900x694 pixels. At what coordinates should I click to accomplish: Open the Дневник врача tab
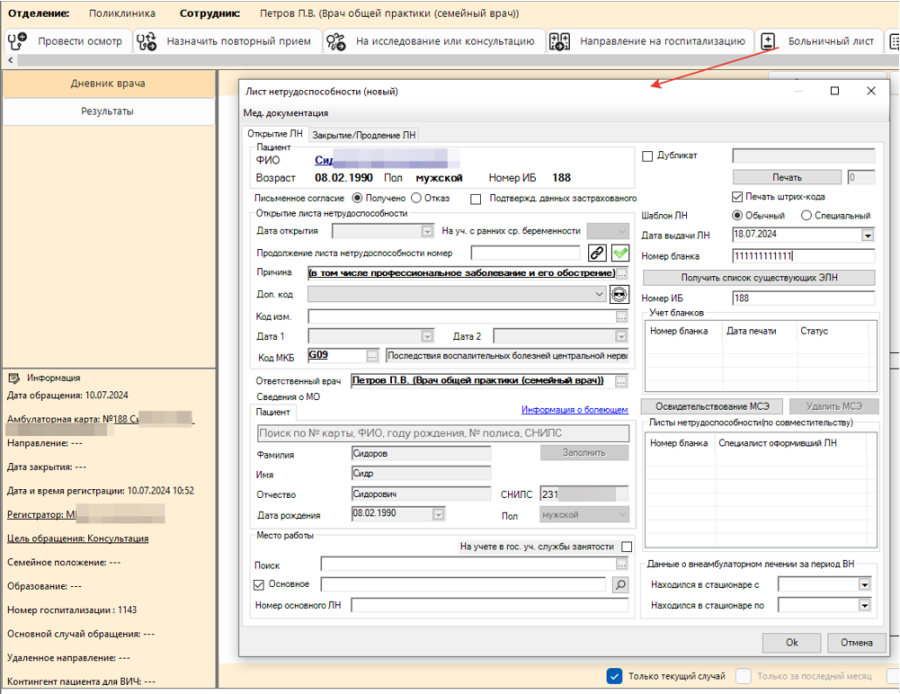(108, 84)
